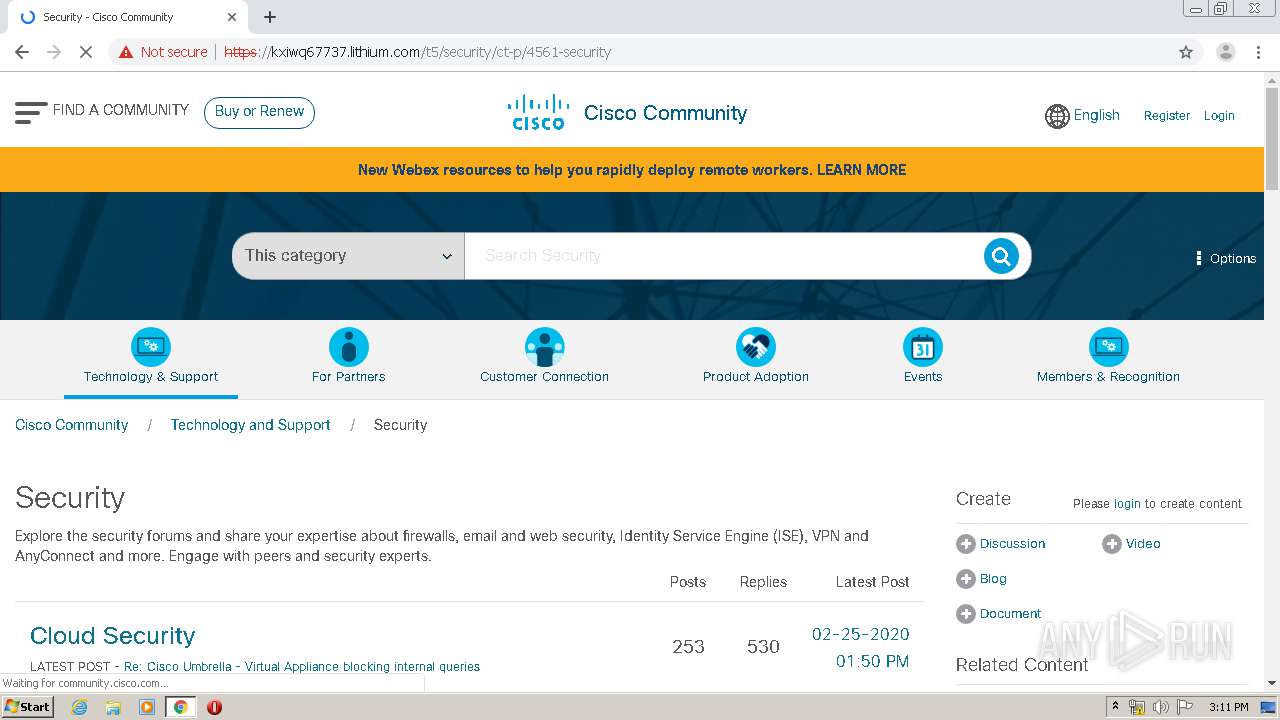Click the Cisco logo
This screenshot has width=1280, height=720.
(538, 112)
